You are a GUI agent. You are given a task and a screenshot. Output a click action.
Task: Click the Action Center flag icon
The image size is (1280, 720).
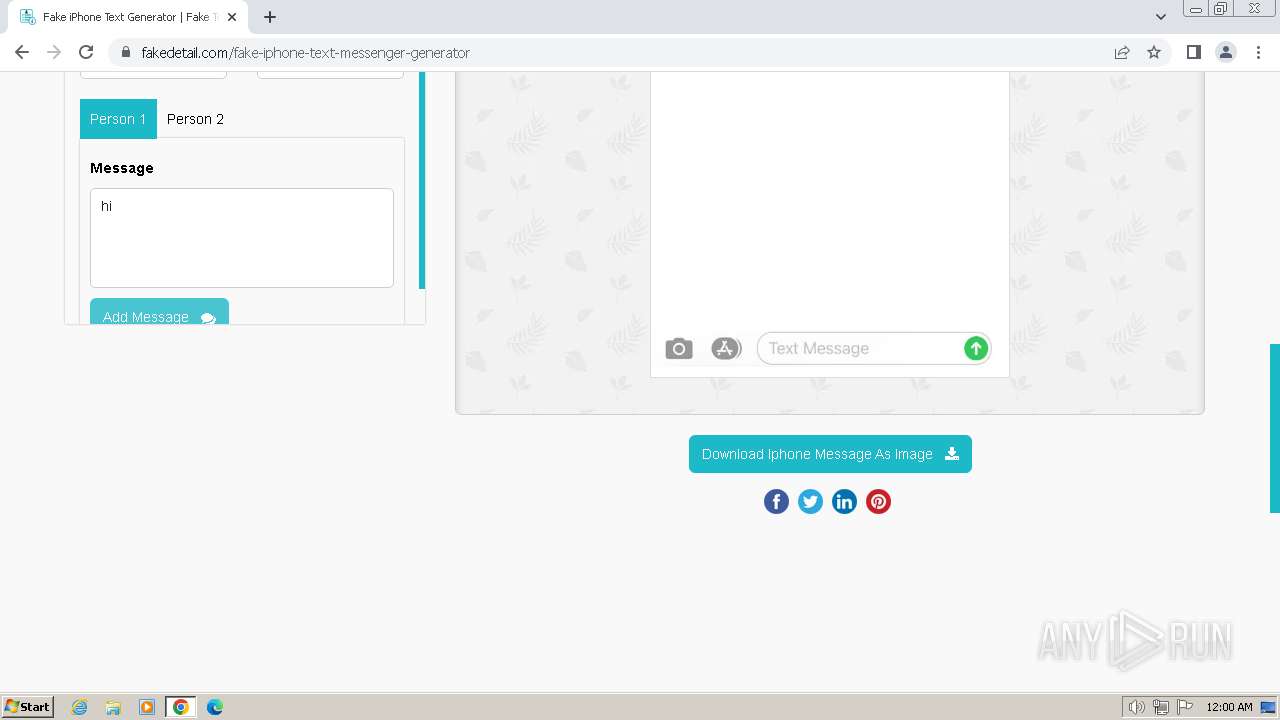click(x=1185, y=707)
